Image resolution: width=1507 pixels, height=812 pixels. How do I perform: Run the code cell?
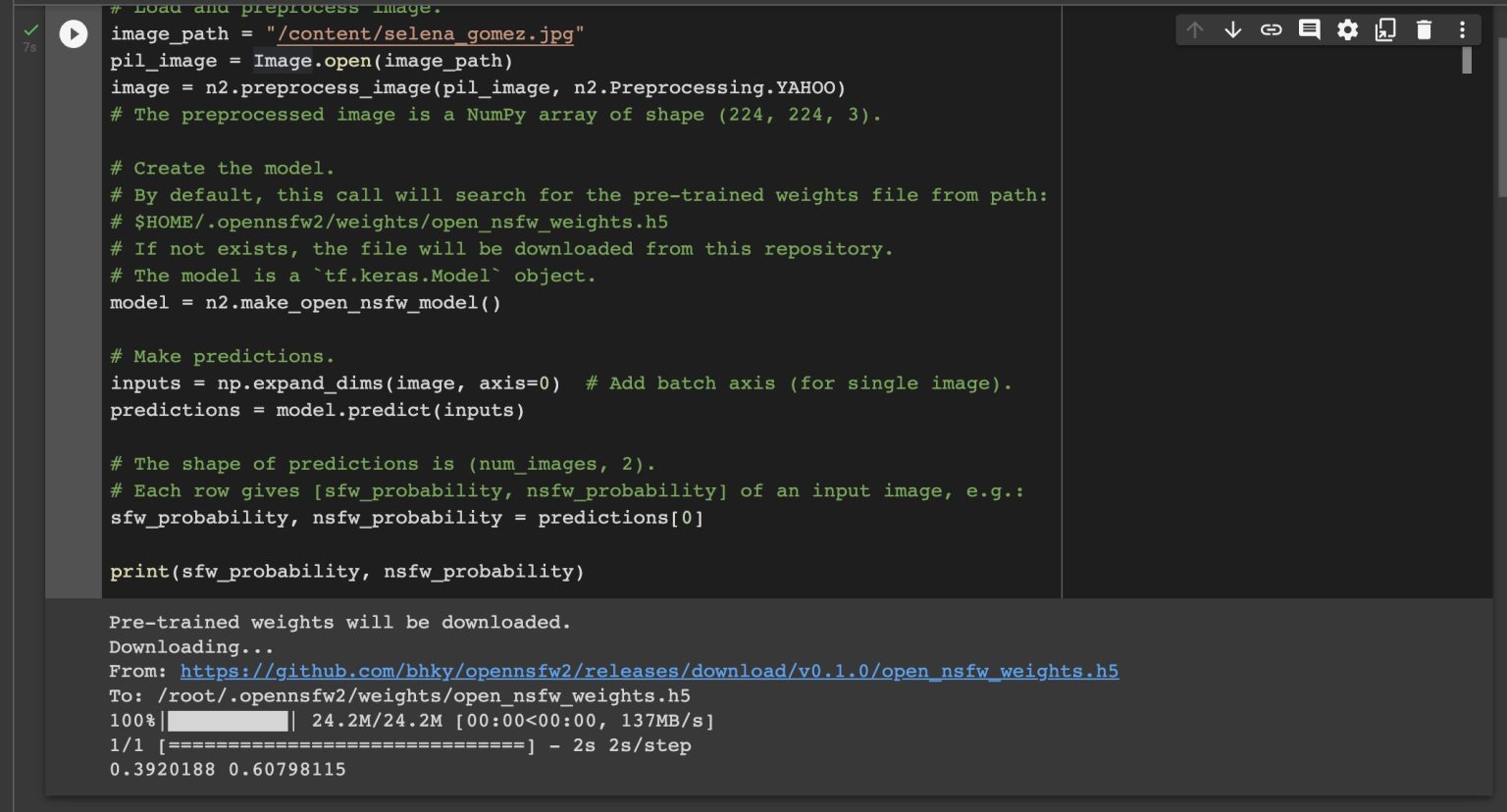point(74,34)
